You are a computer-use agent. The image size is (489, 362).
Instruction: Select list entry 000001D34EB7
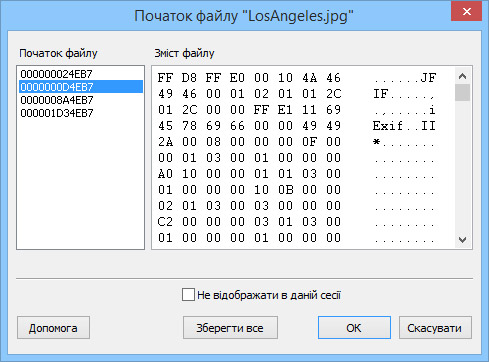[81, 113]
